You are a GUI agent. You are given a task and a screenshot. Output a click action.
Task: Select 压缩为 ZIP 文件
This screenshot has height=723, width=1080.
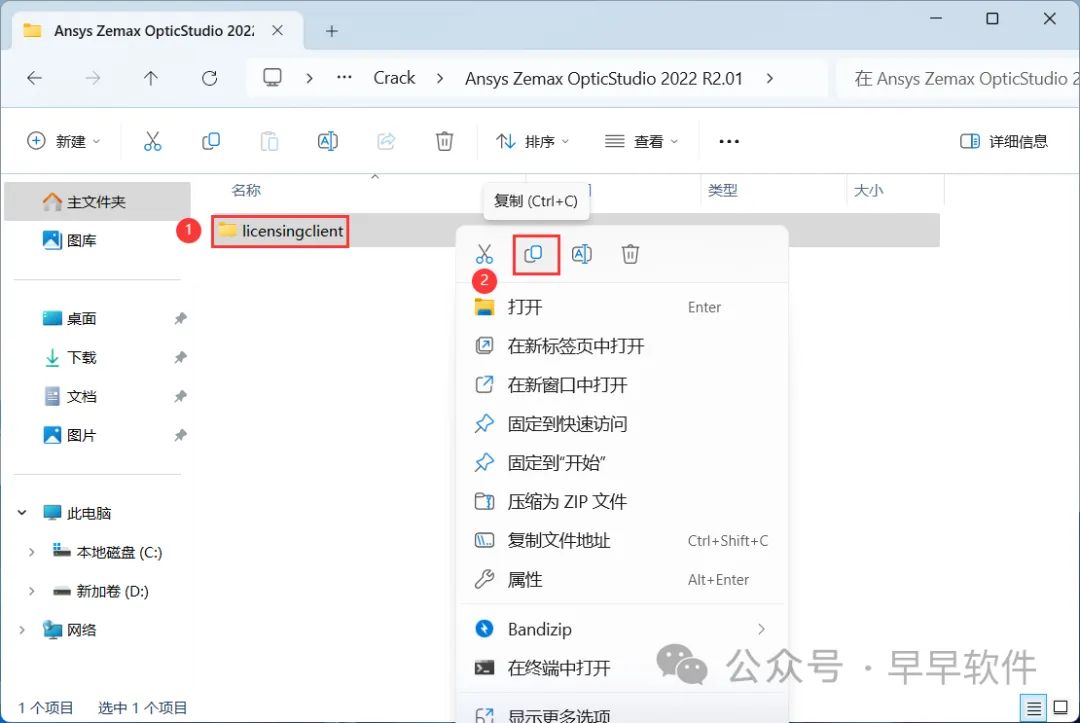pos(622,501)
